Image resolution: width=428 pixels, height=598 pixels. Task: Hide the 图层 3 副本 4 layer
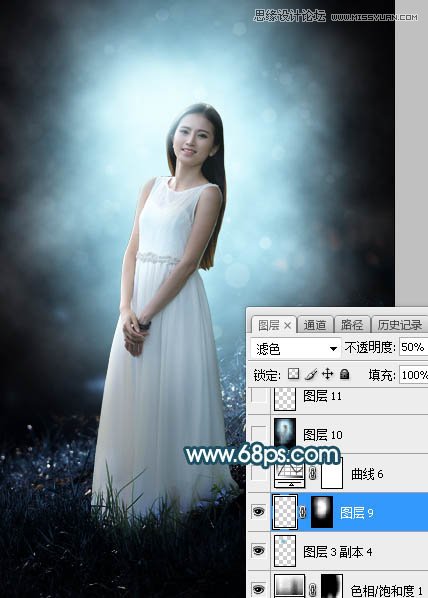(x=259, y=550)
